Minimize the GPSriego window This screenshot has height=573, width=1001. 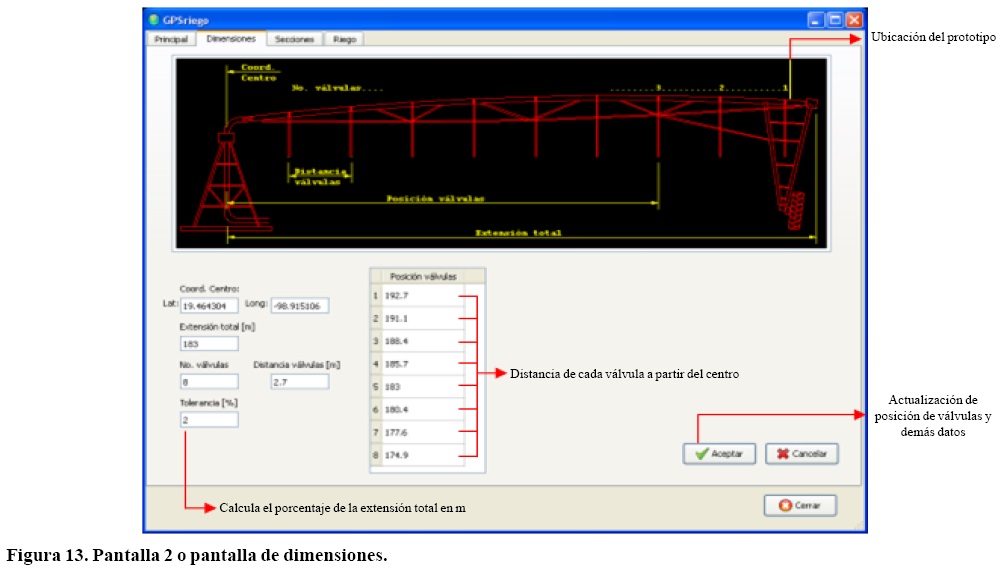(817, 19)
